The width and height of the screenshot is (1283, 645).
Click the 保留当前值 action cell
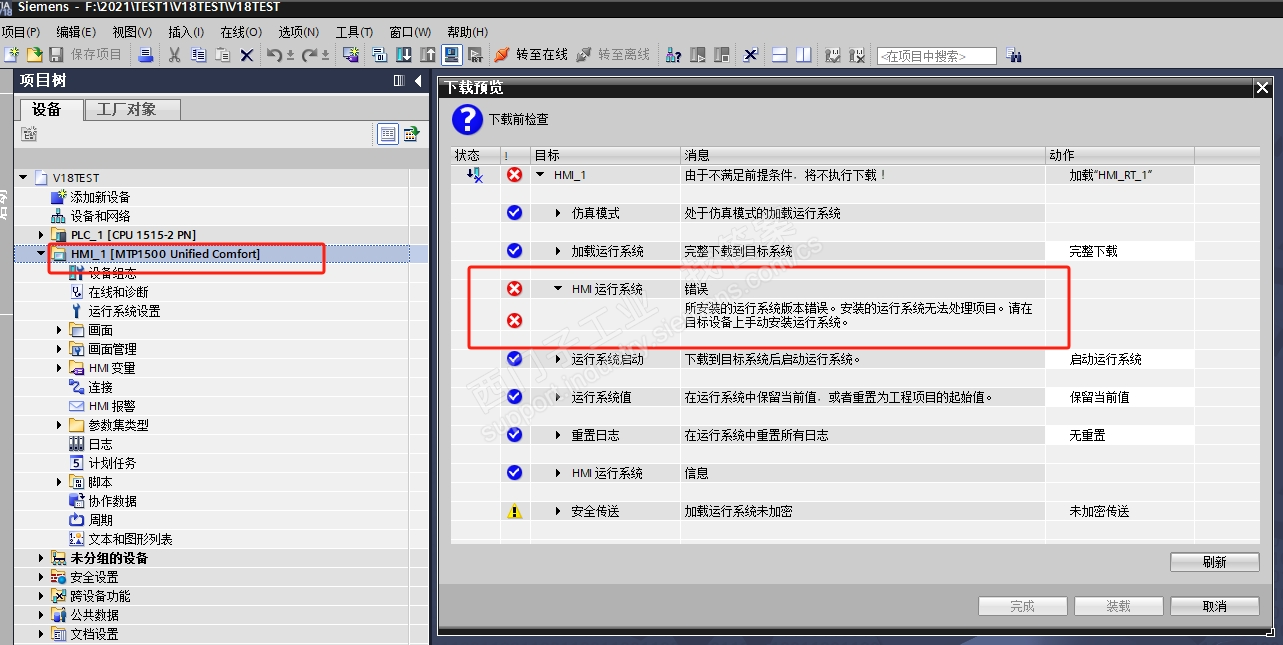coord(1119,397)
